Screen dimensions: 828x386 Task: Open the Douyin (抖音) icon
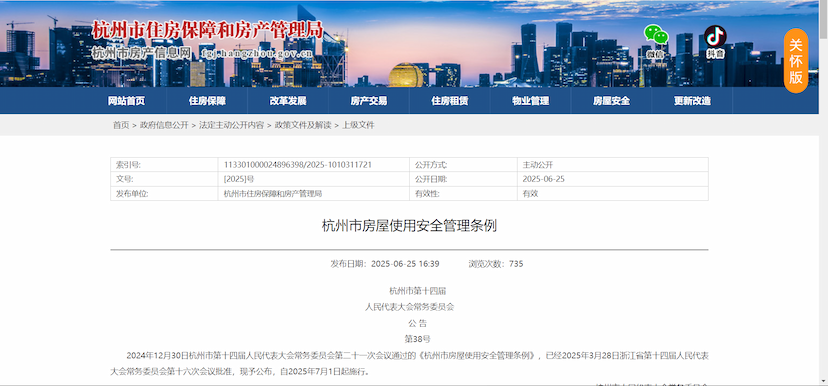716,41
